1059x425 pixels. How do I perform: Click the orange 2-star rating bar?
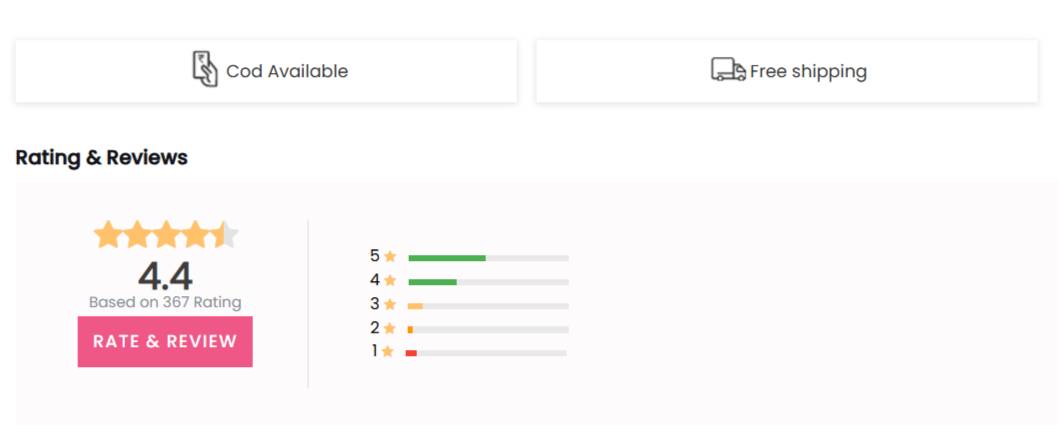(488, 330)
